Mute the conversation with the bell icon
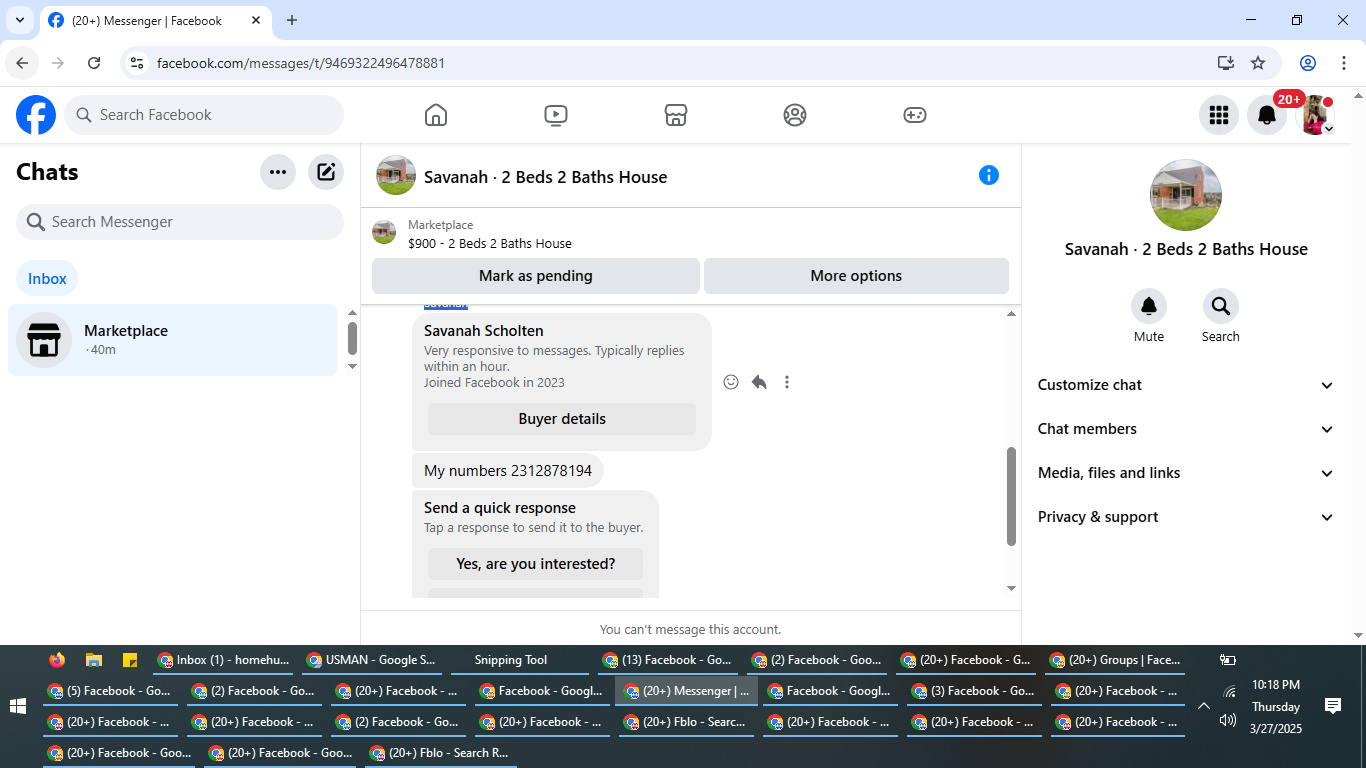This screenshot has width=1366, height=768. (x=1149, y=306)
